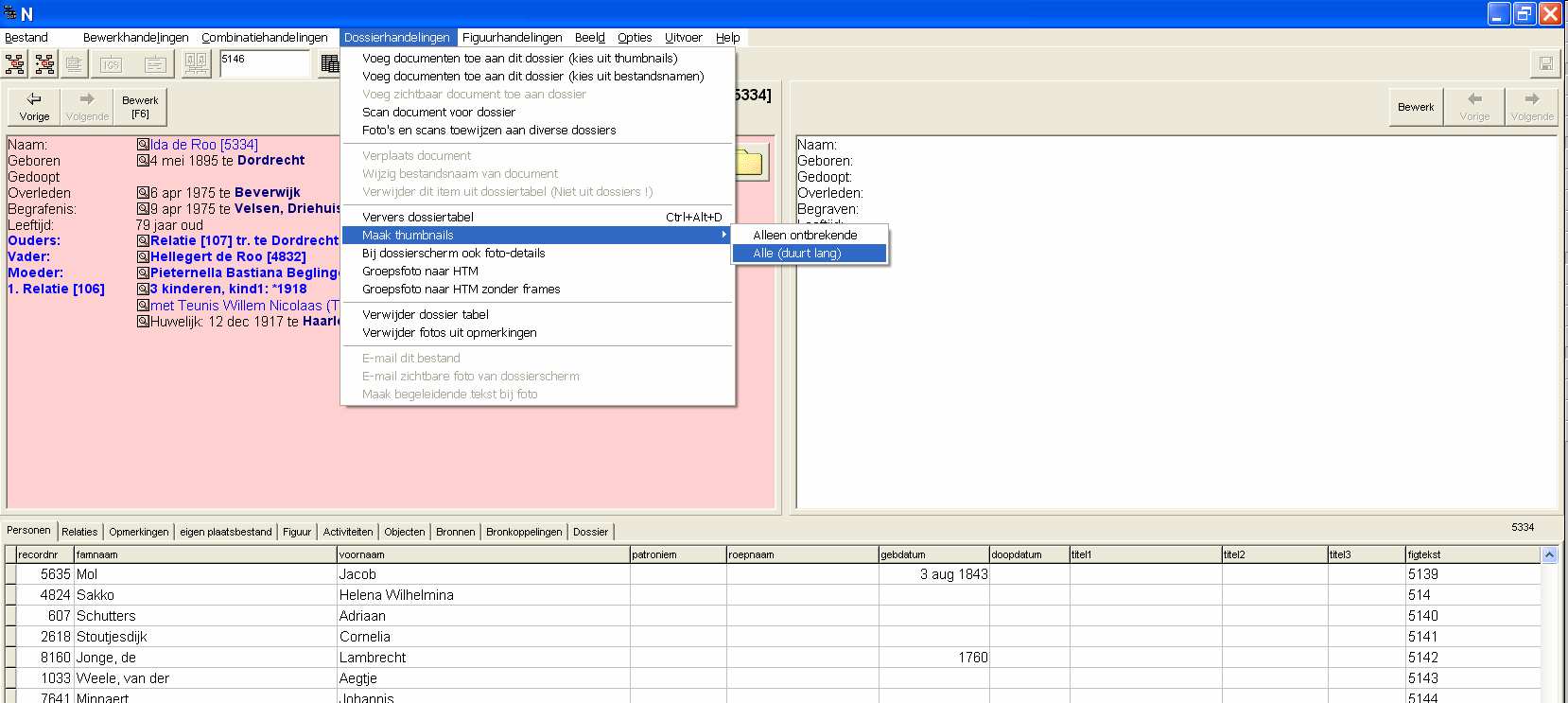
Task: Open the Bestand menu
Action: (26, 38)
